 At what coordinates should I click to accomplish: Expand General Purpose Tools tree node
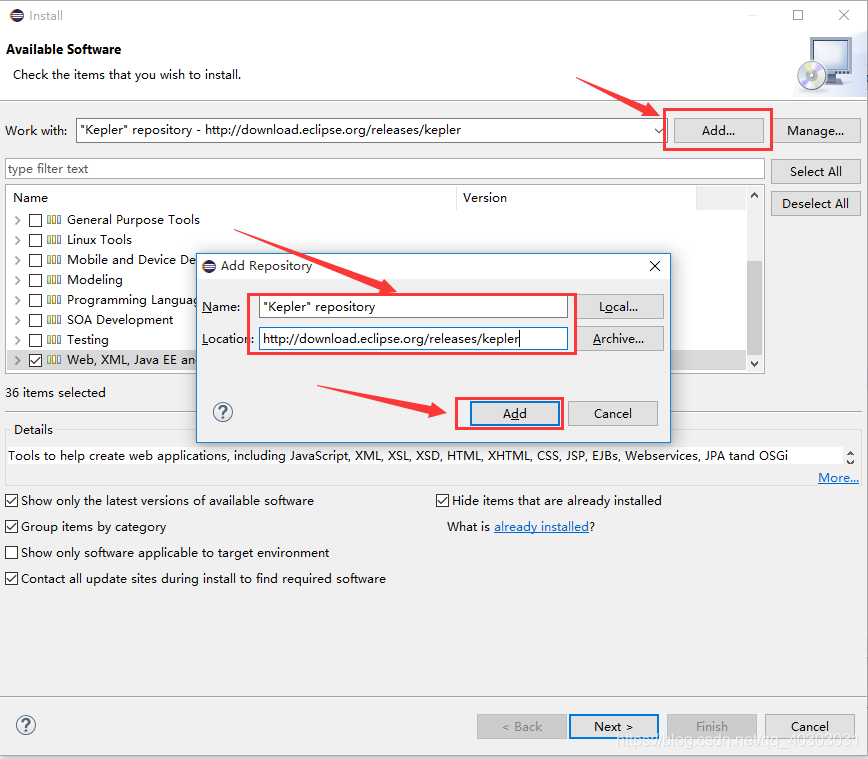point(18,220)
